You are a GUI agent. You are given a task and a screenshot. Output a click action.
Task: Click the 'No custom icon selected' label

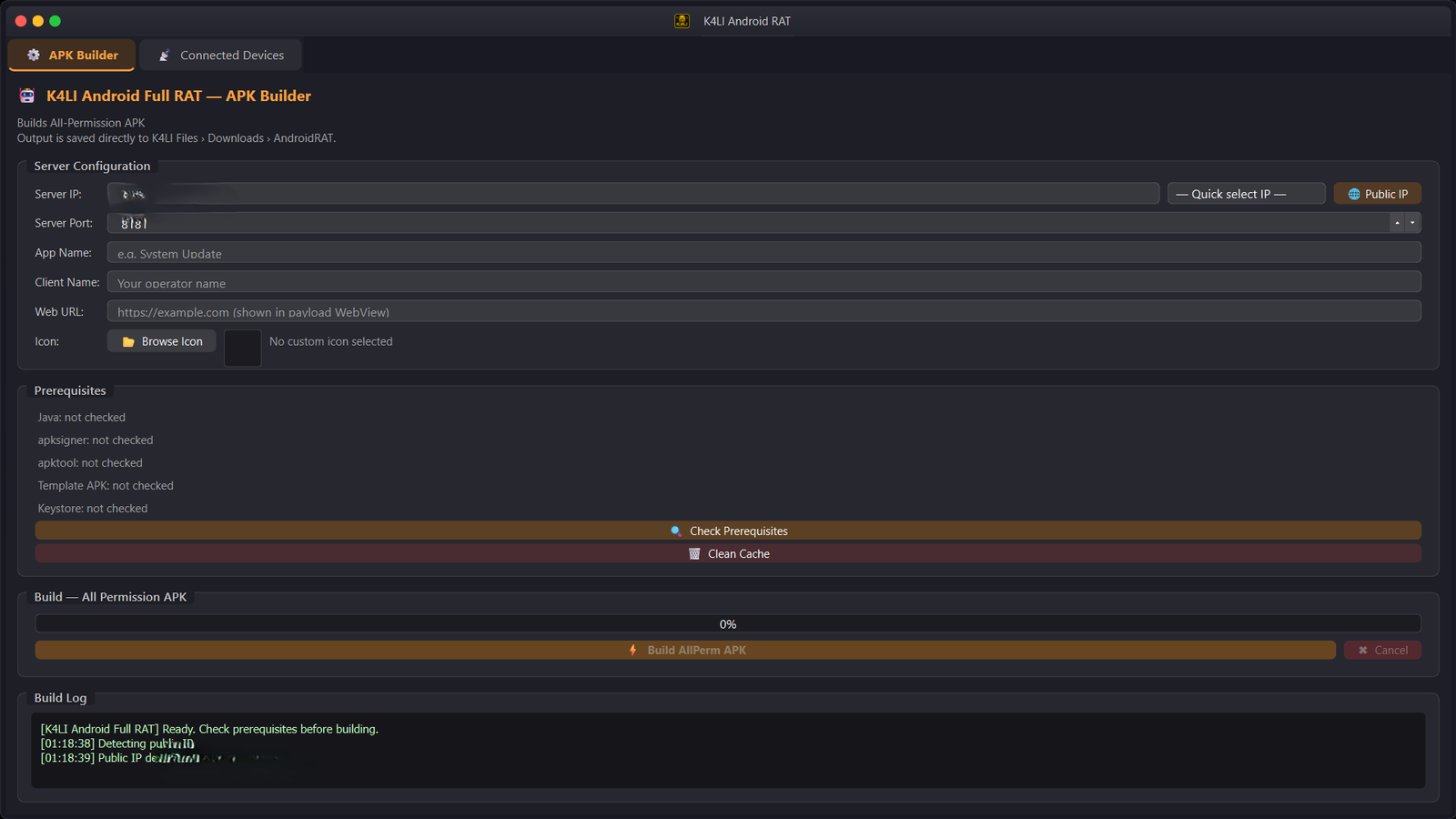tap(331, 341)
